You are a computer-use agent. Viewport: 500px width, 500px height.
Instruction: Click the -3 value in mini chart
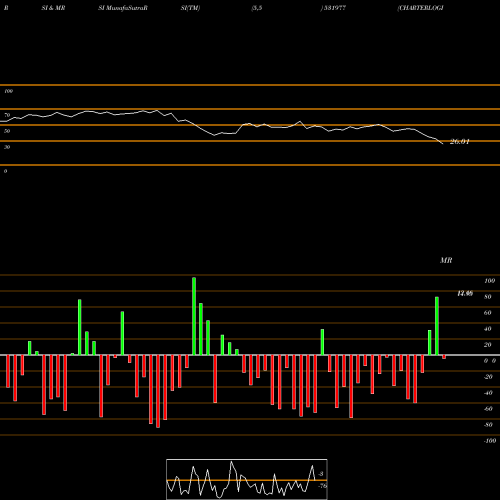click(321, 474)
